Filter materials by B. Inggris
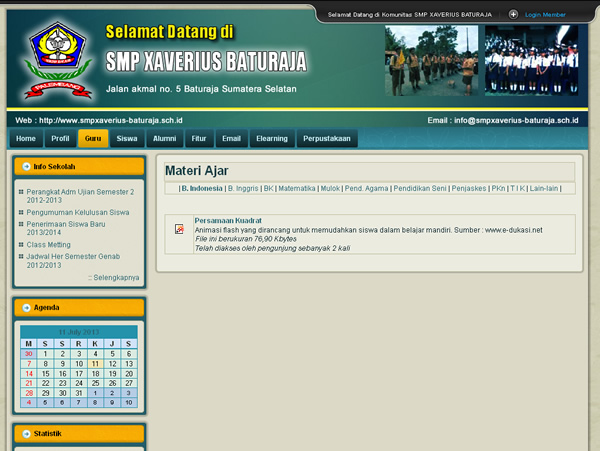This screenshot has width=600, height=451. click(242, 188)
